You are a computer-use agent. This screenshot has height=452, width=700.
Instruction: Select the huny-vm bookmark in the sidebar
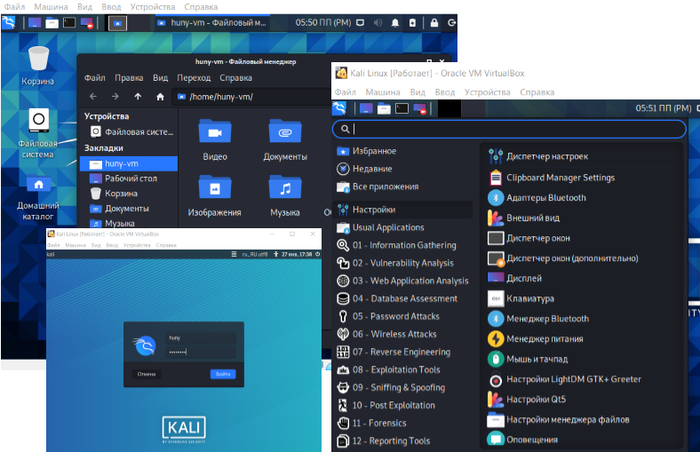pos(129,163)
